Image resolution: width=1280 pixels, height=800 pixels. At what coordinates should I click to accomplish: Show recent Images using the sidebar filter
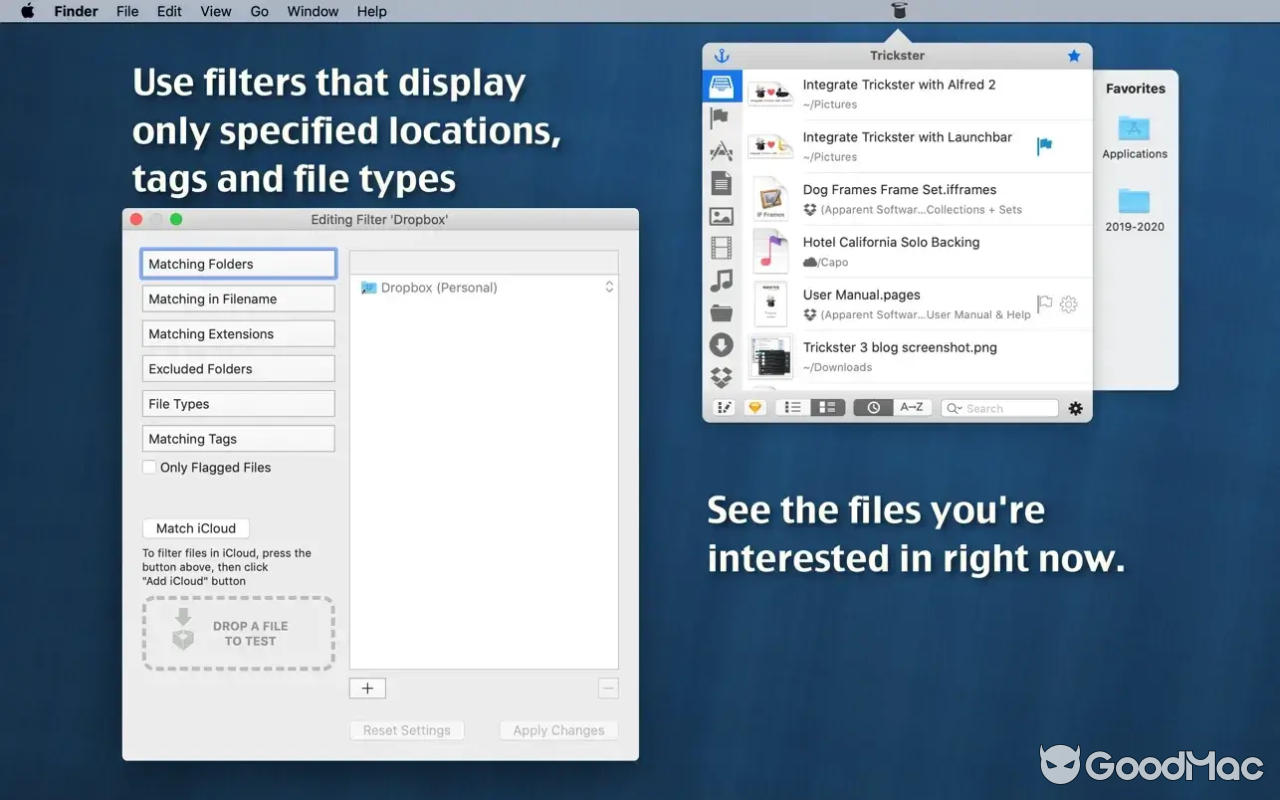coord(722,215)
